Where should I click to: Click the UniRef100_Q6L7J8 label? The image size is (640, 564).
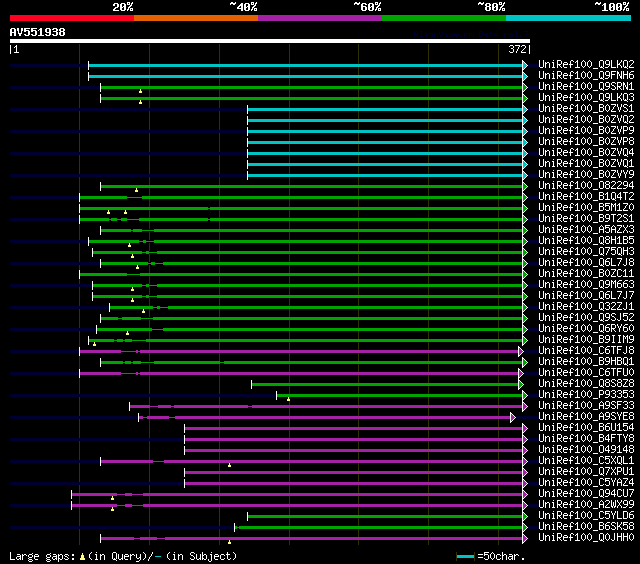(586, 263)
